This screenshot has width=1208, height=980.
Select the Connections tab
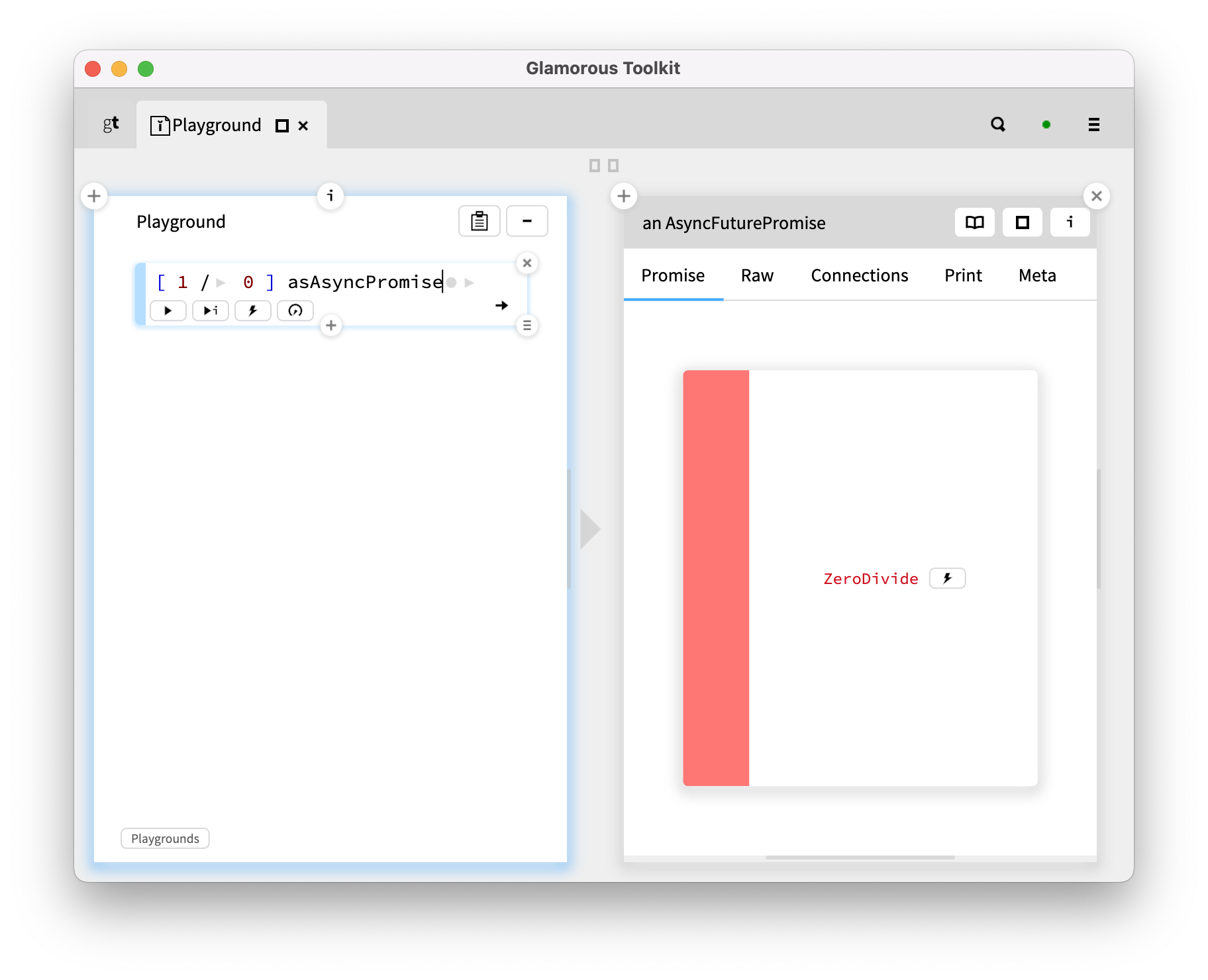pos(859,275)
